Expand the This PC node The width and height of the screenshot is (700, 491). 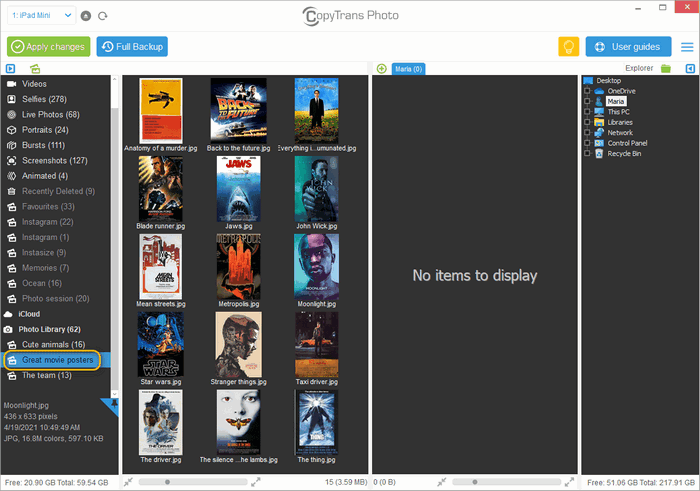click(588, 112)
